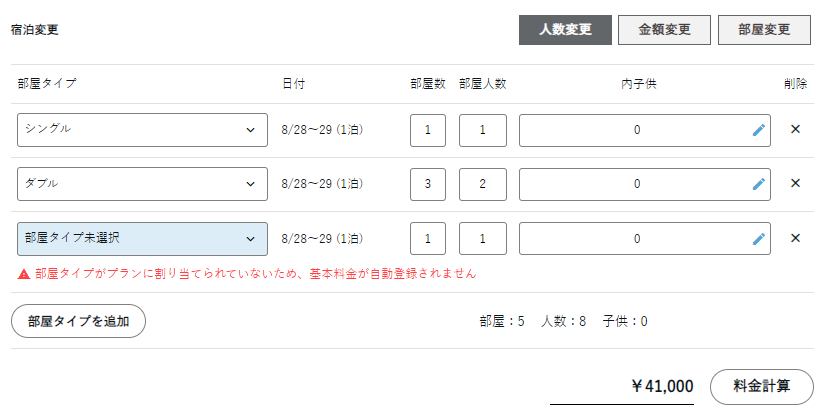The image size is (826, 417).
Task: Click 部屋数 field in ダブル row
Action: tap(428, 184)
